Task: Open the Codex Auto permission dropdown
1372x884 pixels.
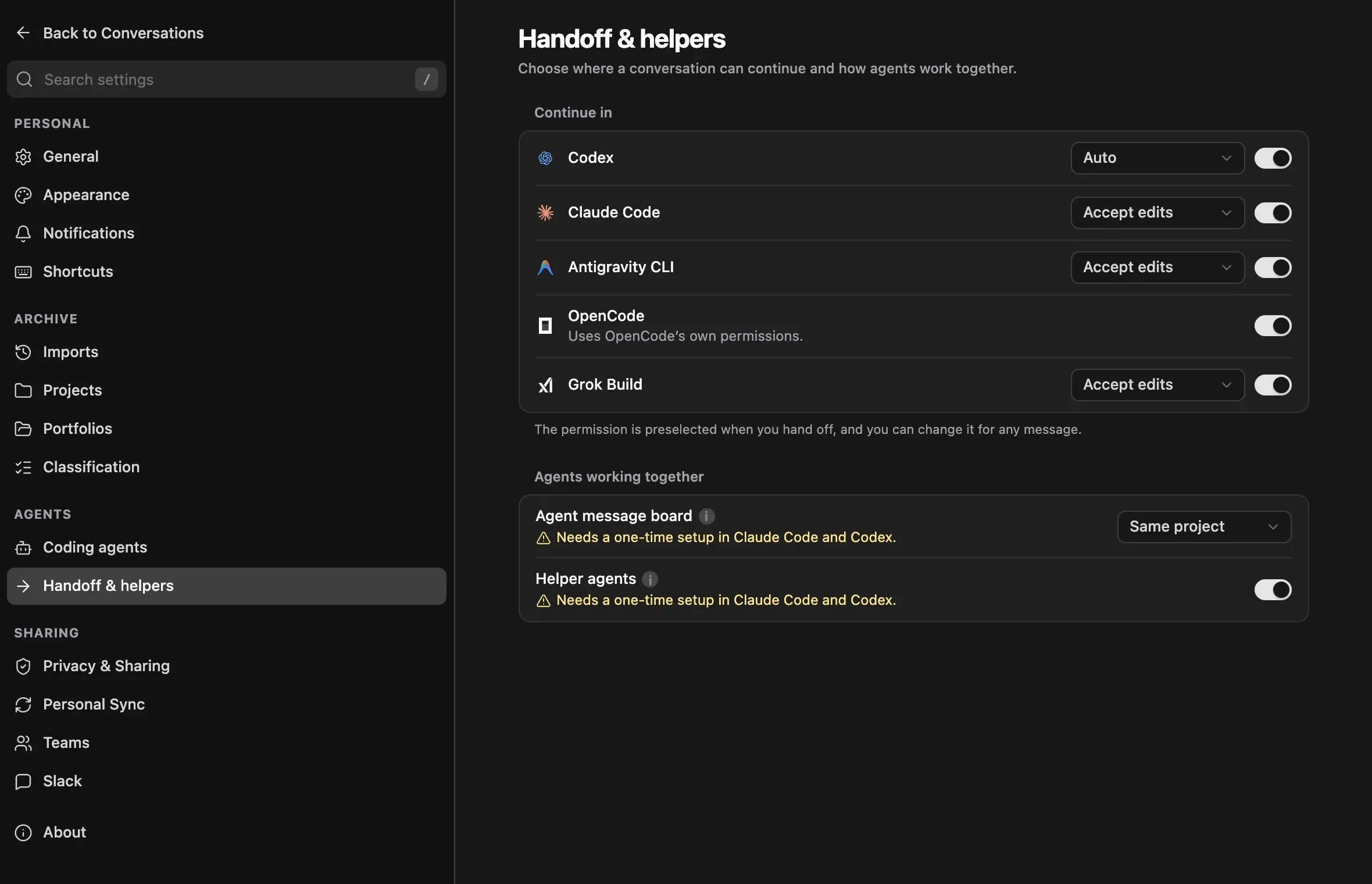Action: pyautogui.click(x=1157, y=158)
